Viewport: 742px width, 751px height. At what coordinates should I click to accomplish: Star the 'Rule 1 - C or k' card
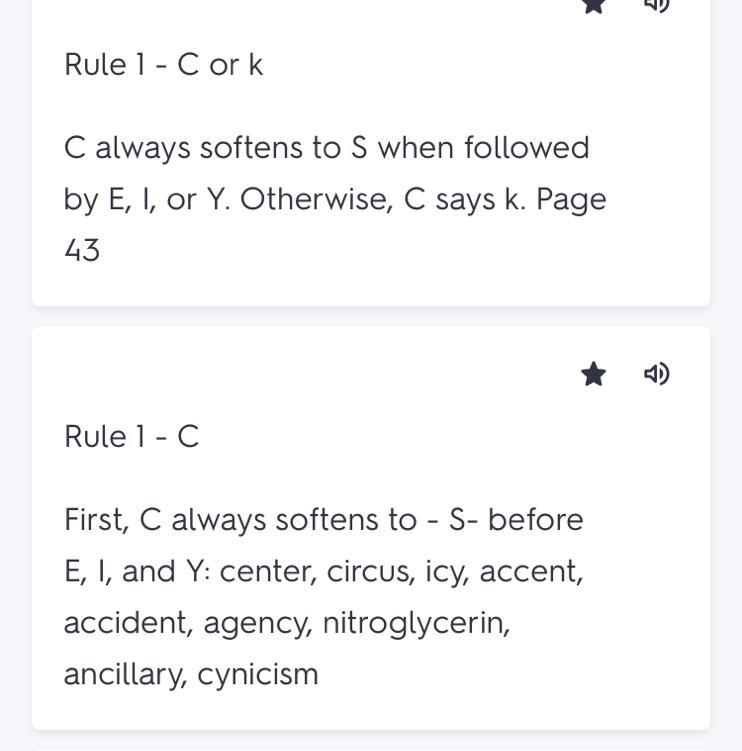(593, 5)
